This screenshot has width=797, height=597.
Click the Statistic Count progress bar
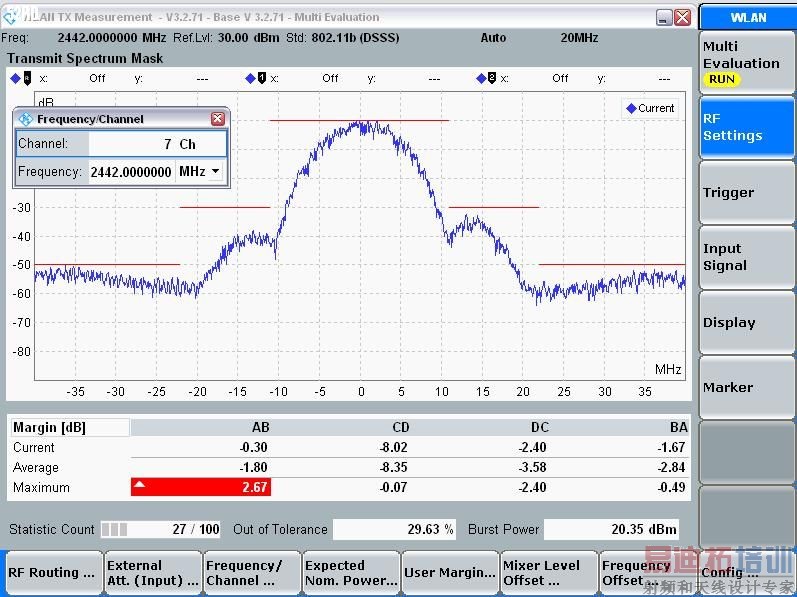pyautogui.click(x=114, y=529)
